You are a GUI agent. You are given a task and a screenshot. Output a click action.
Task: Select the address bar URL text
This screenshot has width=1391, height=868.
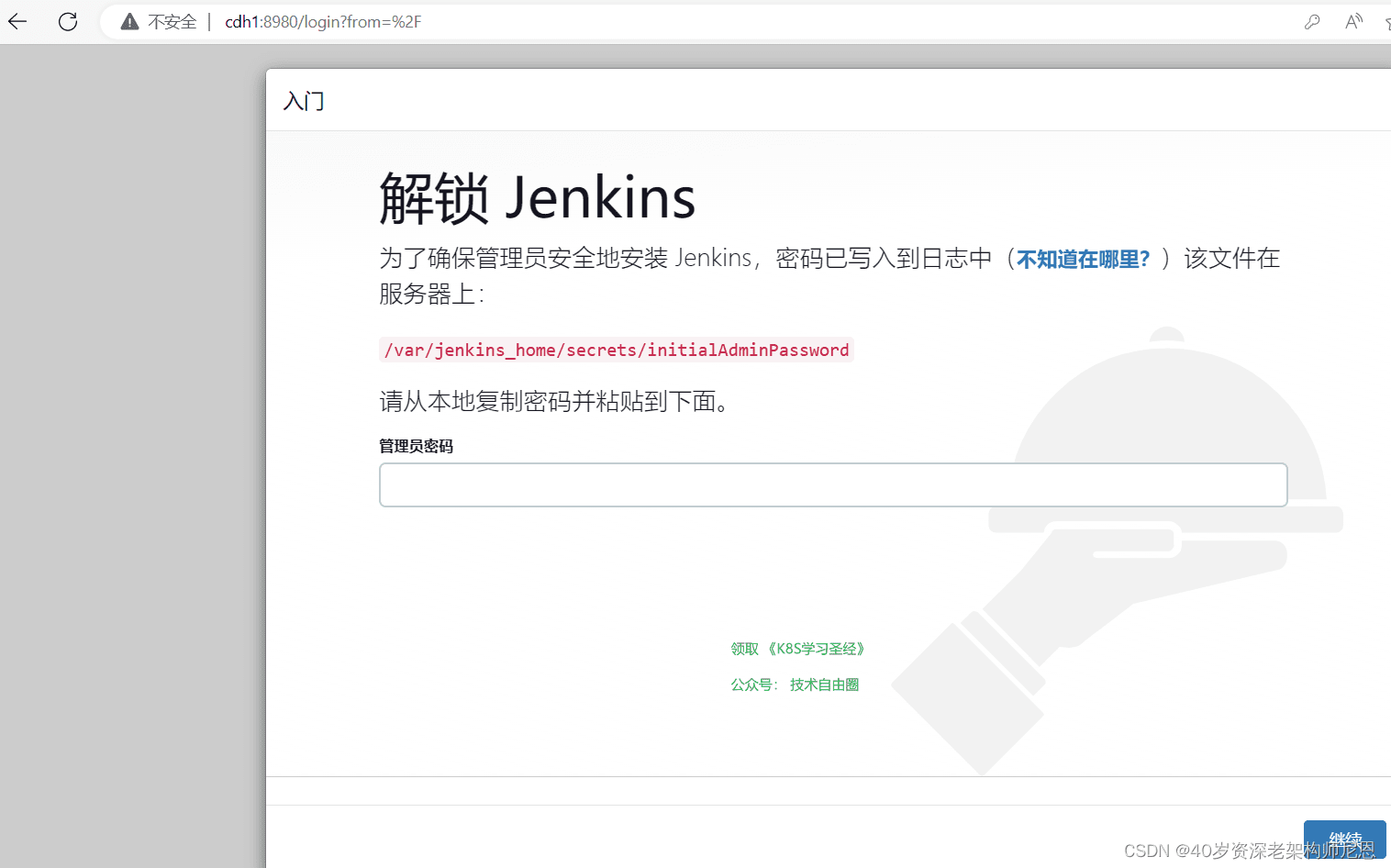pyautogui.click(x=323, y=22)
